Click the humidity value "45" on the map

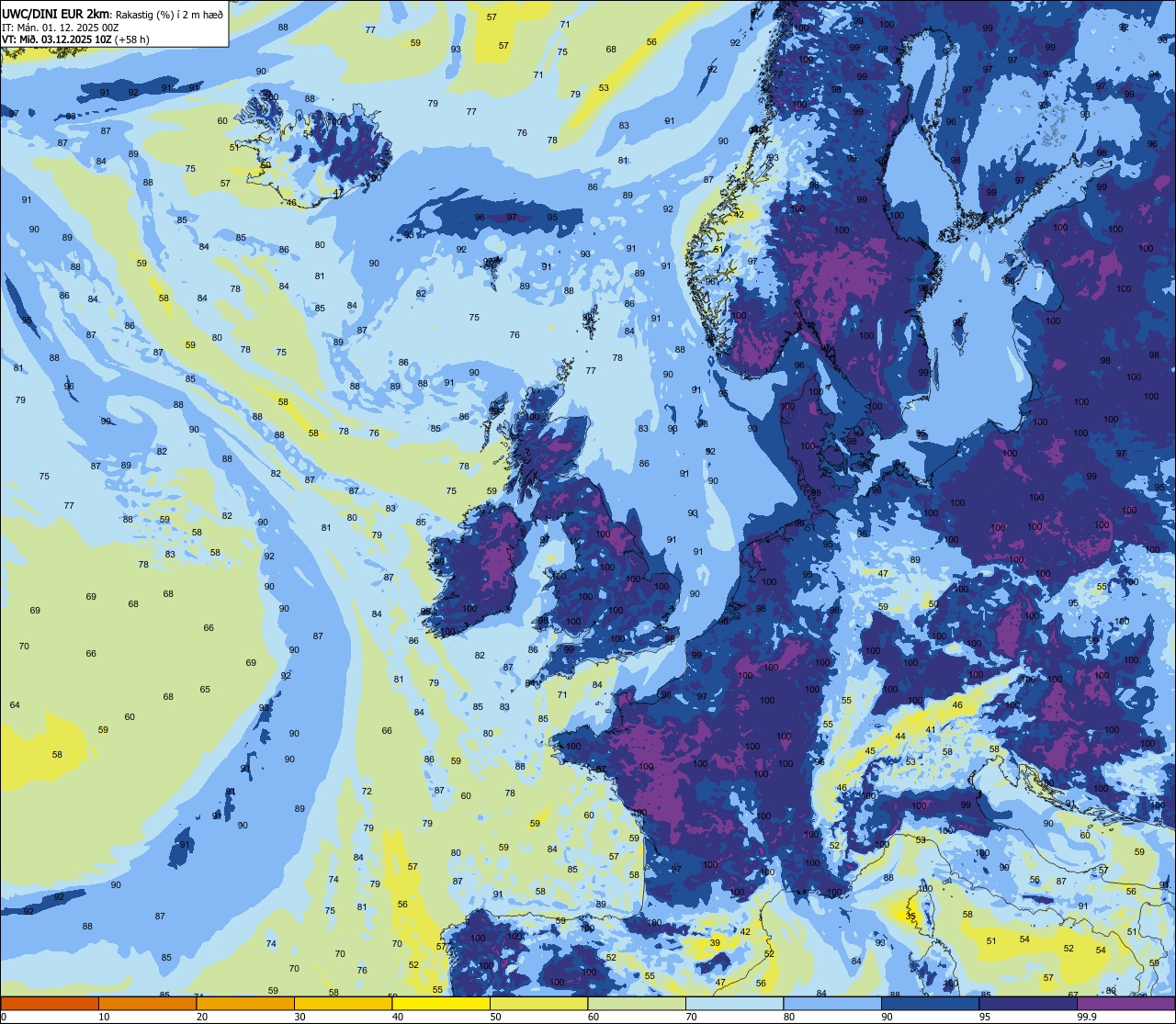[x=870, y=751]
